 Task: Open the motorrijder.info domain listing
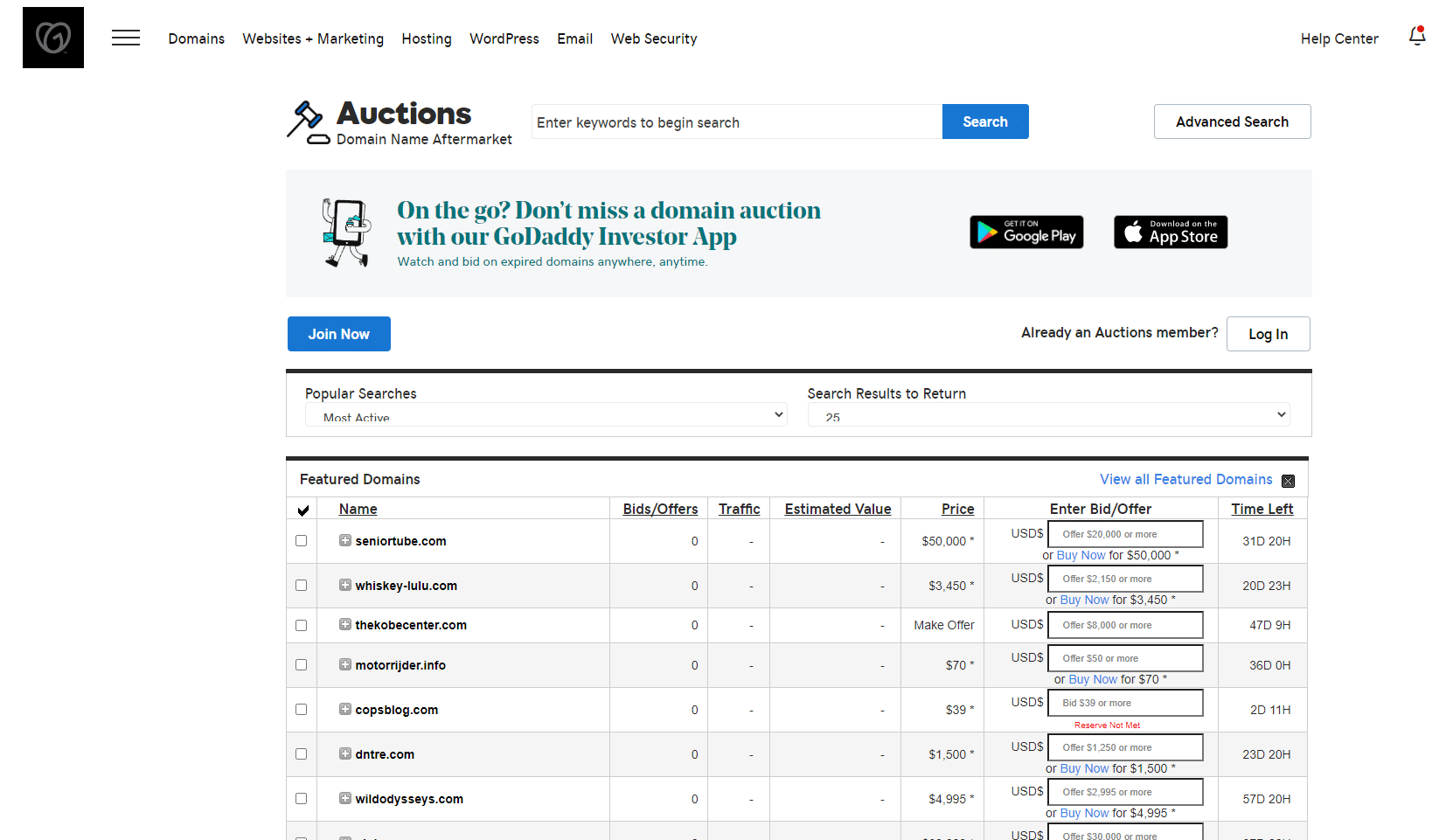[400, 665]
